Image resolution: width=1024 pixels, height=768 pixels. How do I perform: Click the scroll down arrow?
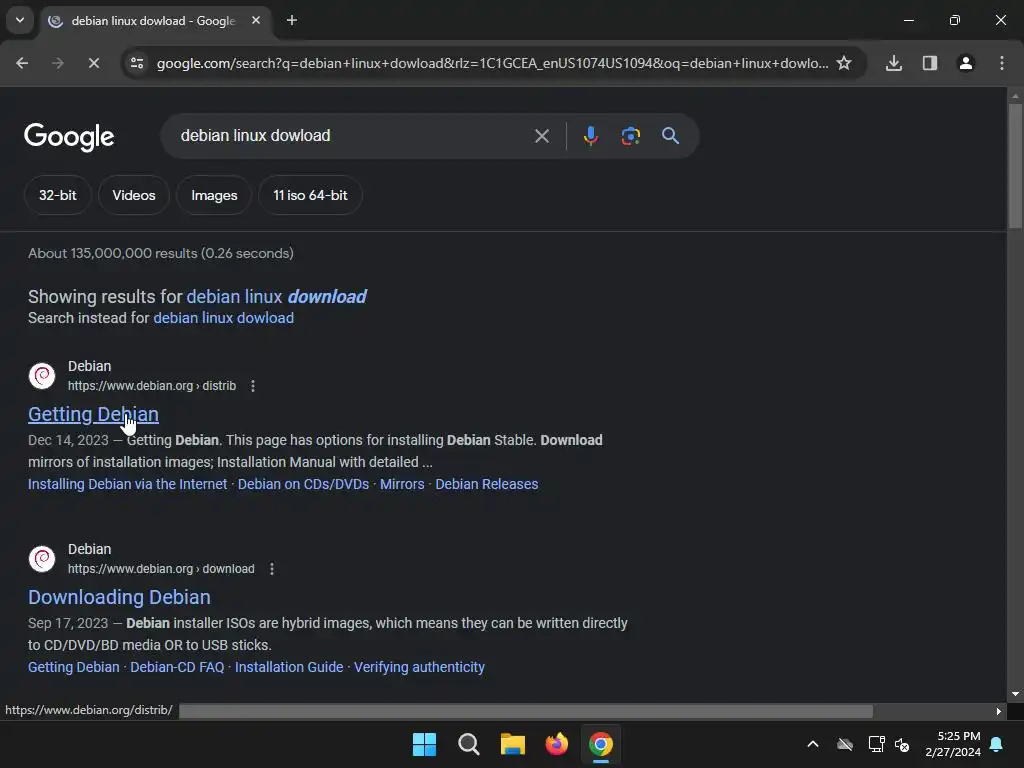tap(1015, 694)
